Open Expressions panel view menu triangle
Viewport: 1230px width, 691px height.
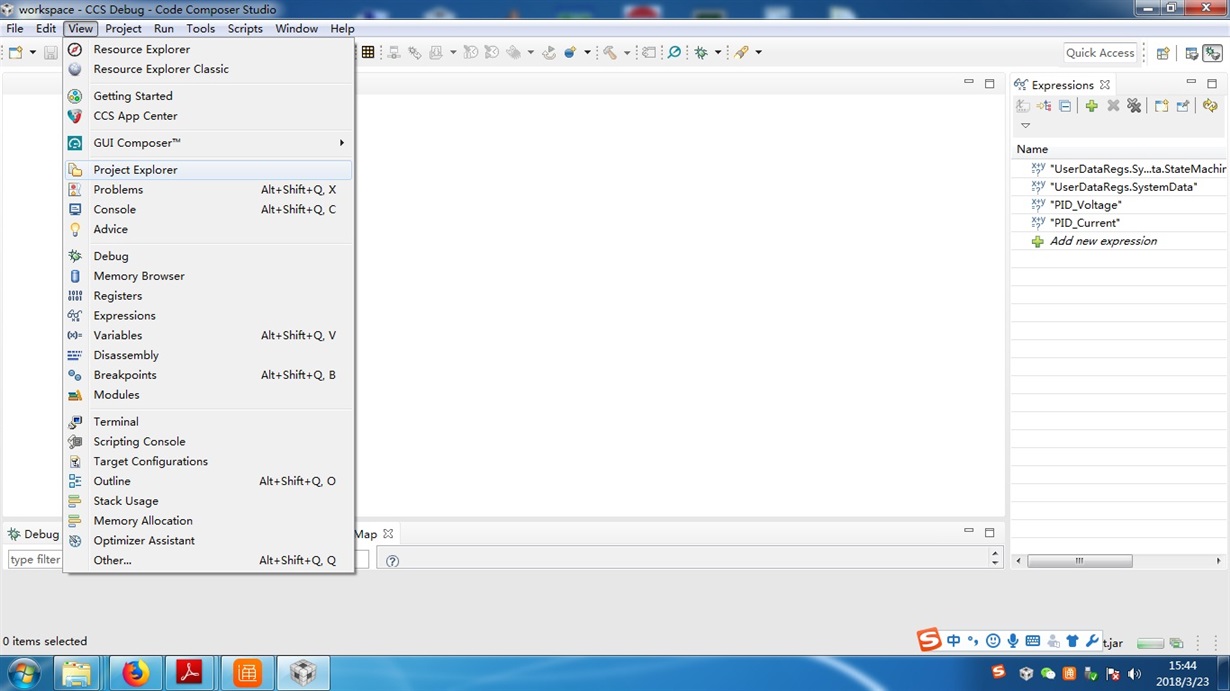coord(1025,126)
